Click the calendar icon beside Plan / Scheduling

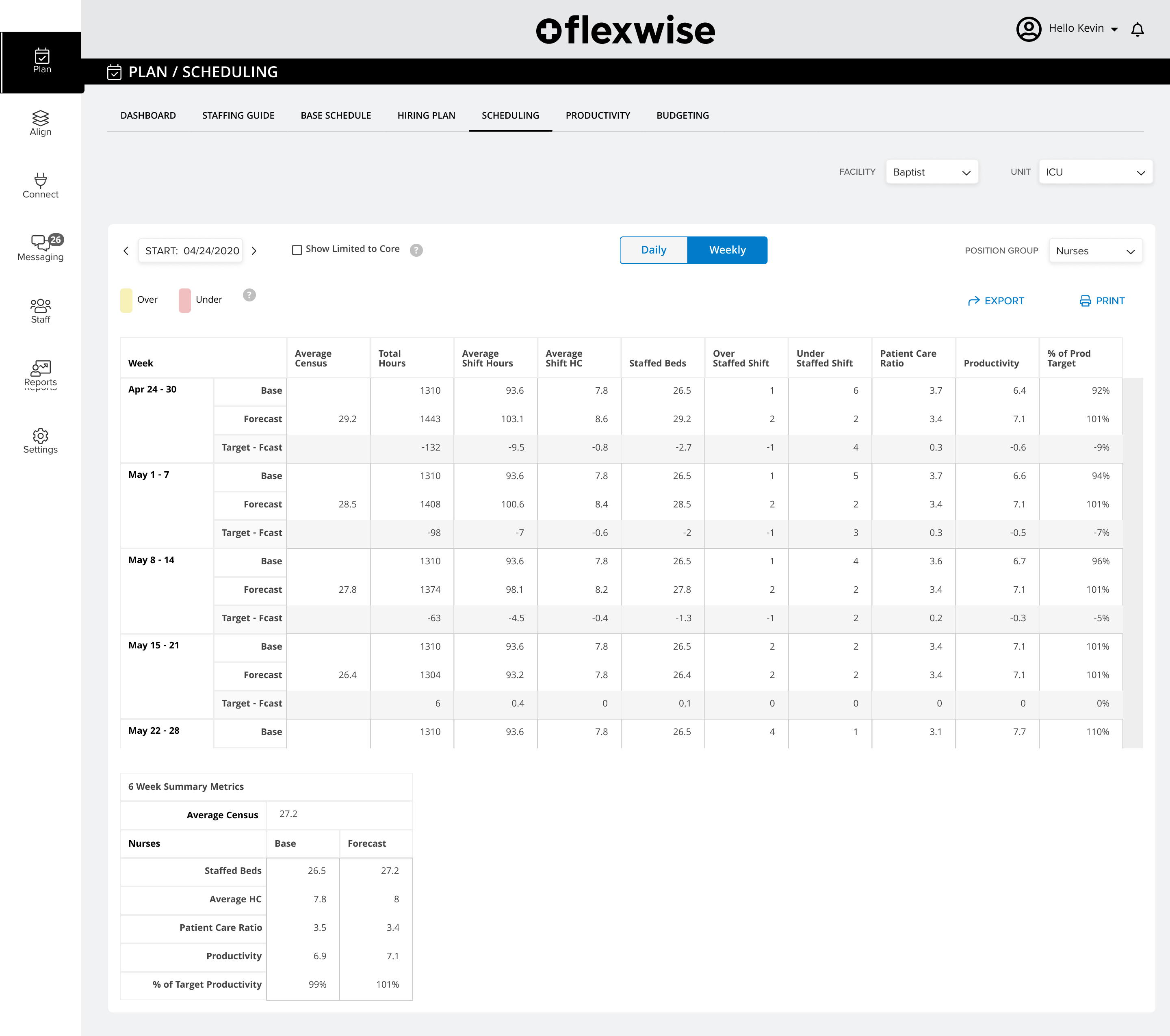pyautogui.click(x=115, y=72)
